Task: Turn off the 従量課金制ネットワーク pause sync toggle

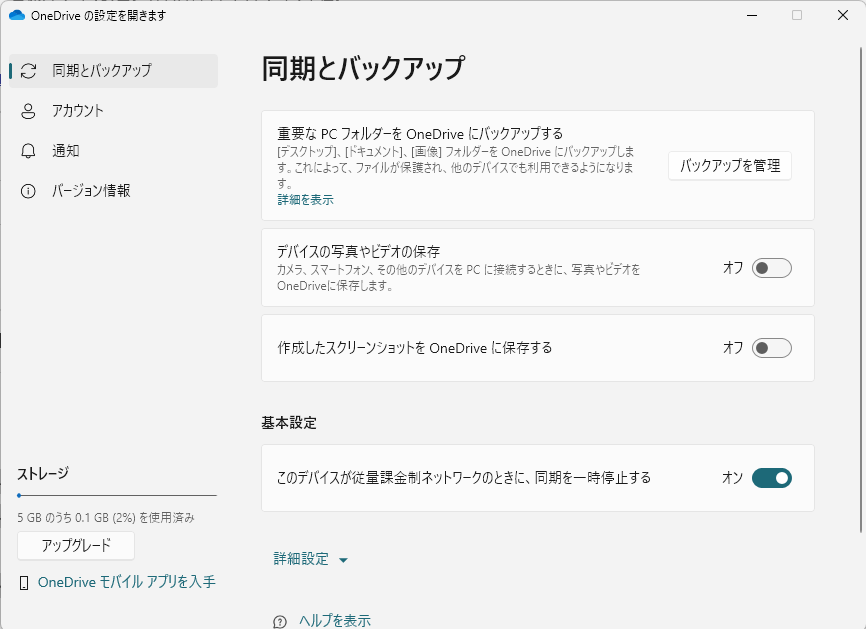Action: [x=772, y=478]
